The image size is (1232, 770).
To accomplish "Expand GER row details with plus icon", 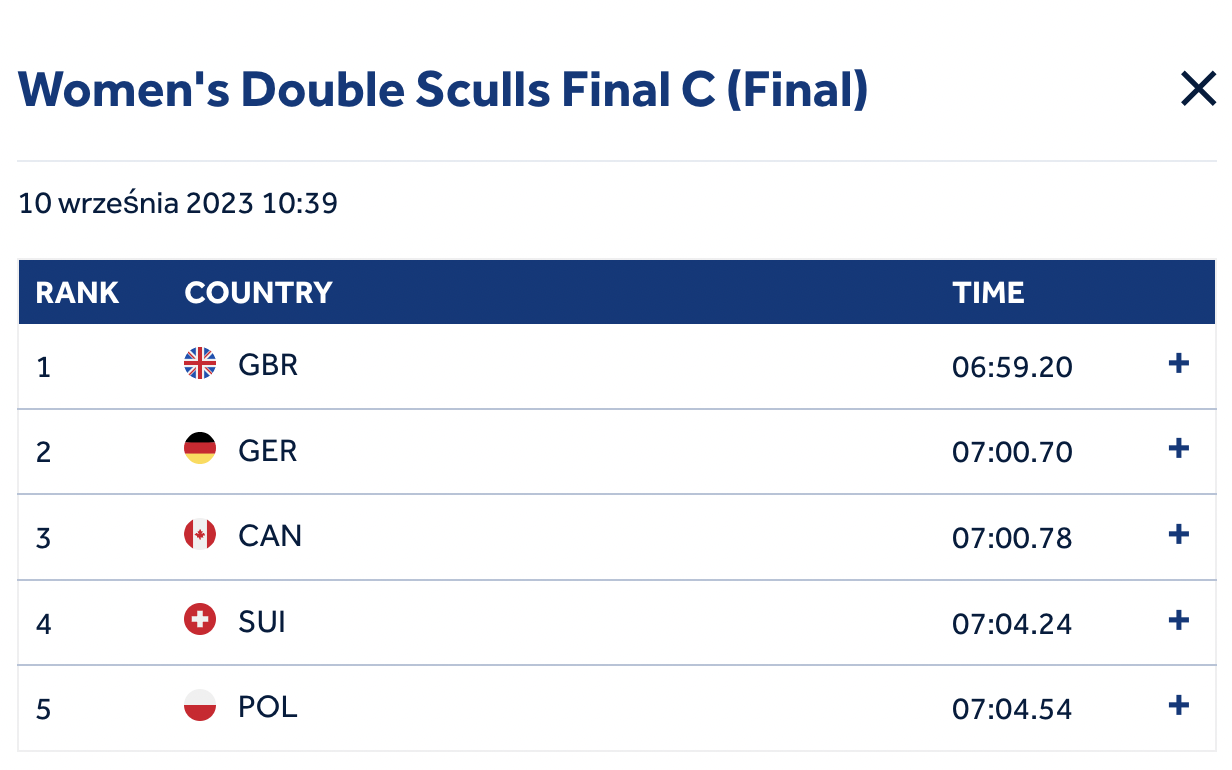I will [1179, 448].
